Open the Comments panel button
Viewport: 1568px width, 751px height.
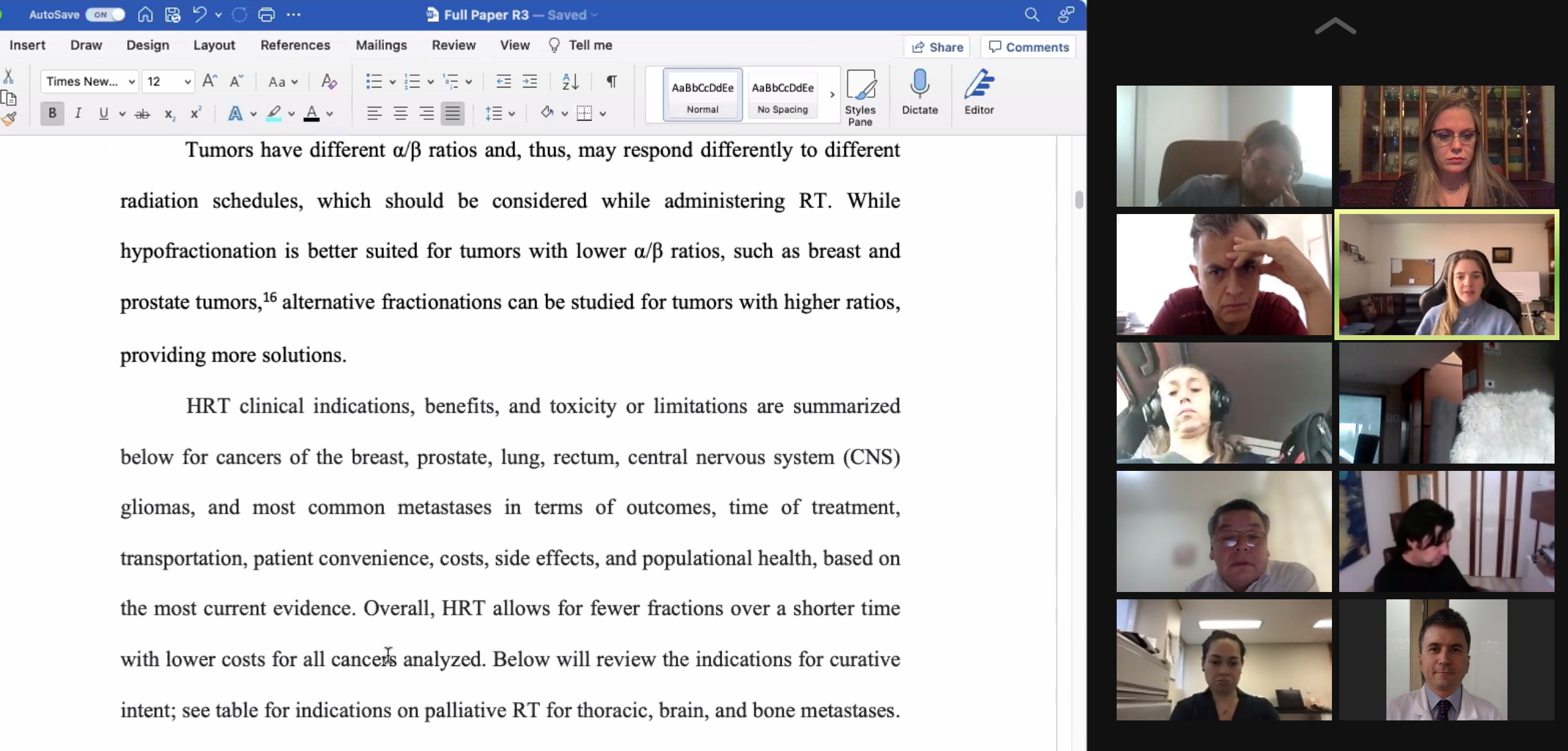pos(1029,47)
